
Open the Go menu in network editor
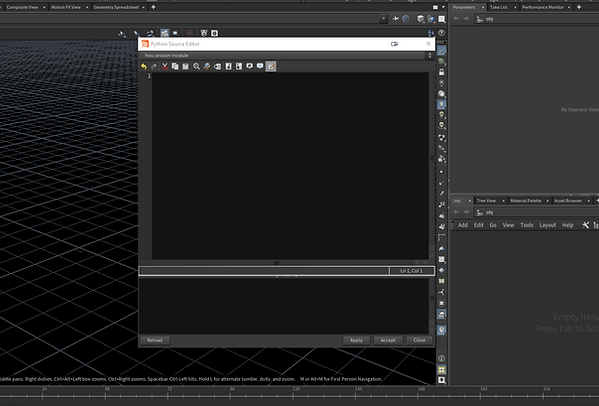point(493,225)
